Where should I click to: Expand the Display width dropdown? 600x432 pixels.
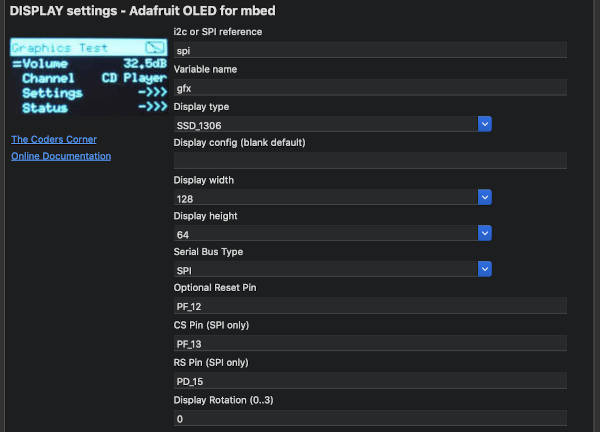[x=484, y=197]
